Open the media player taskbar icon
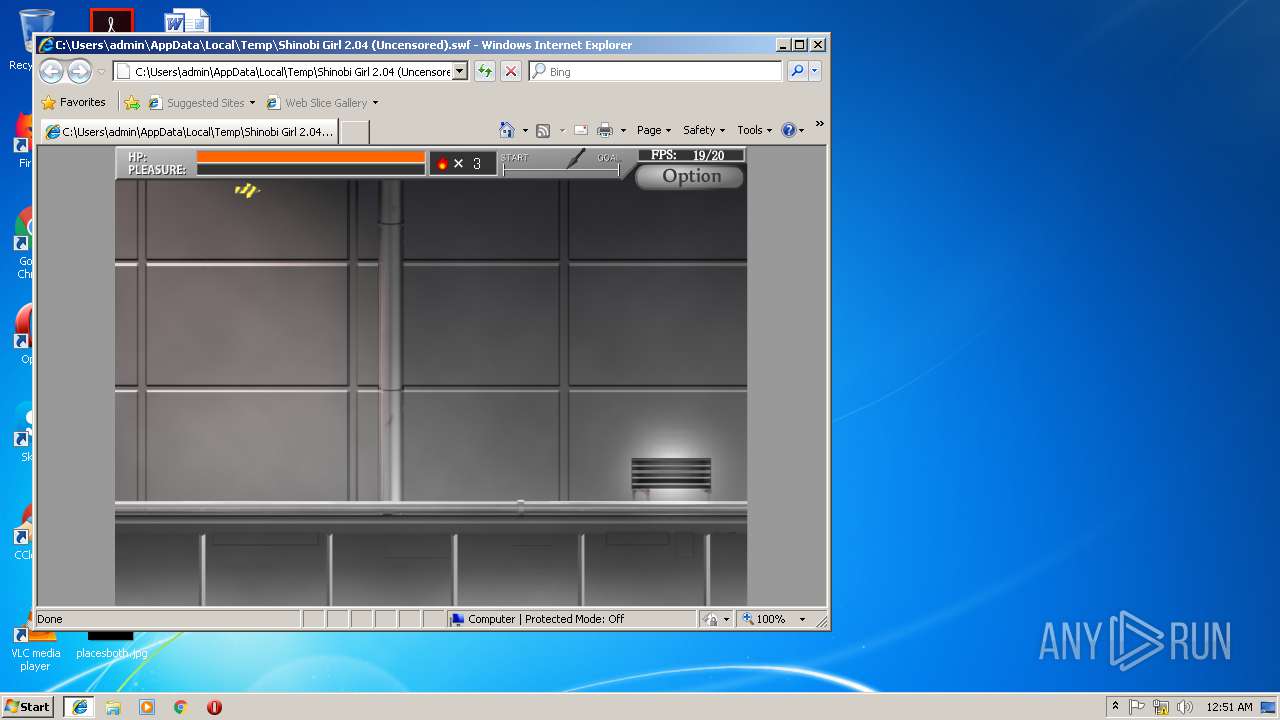 pyautogui.click(x=147, y=707)
